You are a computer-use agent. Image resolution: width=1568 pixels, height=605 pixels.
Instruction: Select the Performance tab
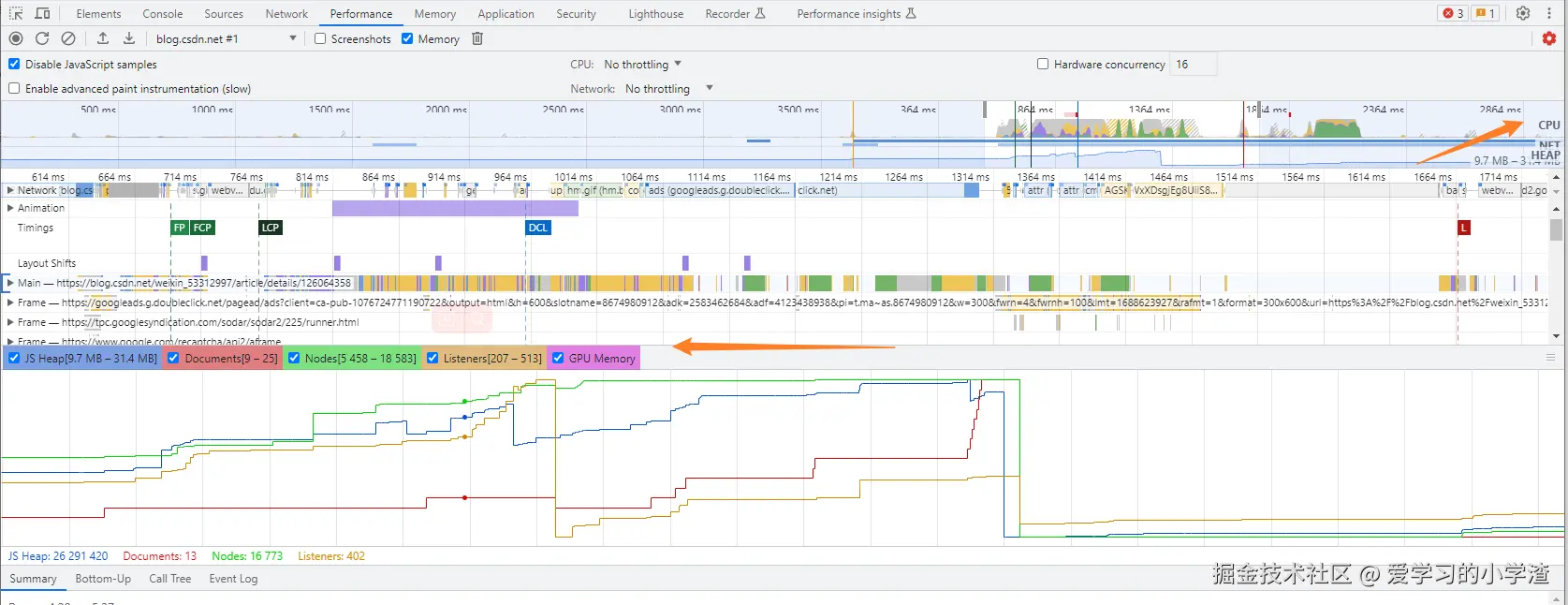pos(361,13)
